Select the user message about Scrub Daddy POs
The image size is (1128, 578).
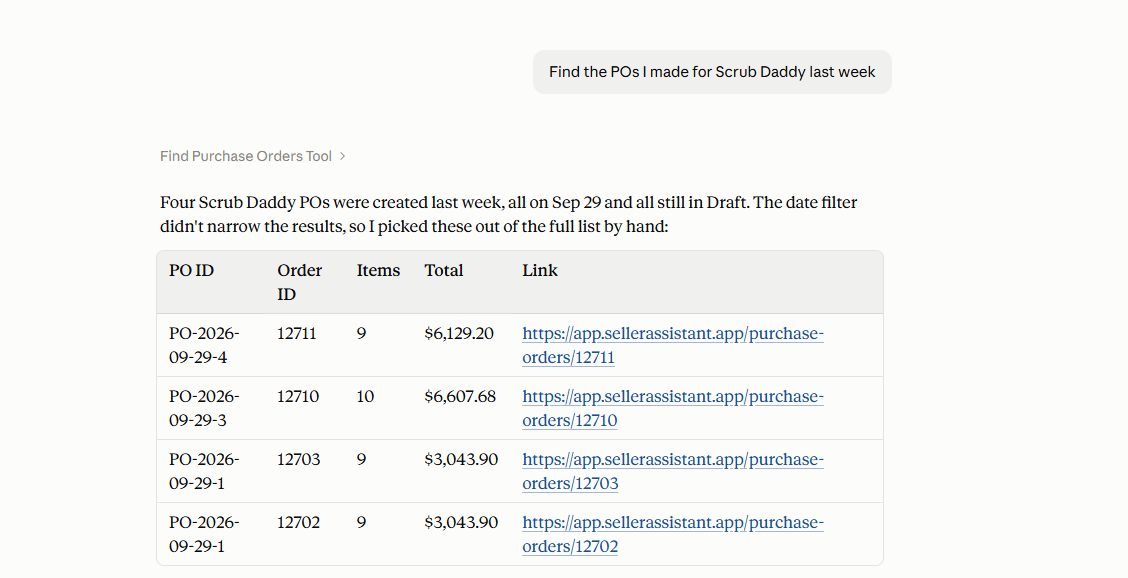point(712,72)
